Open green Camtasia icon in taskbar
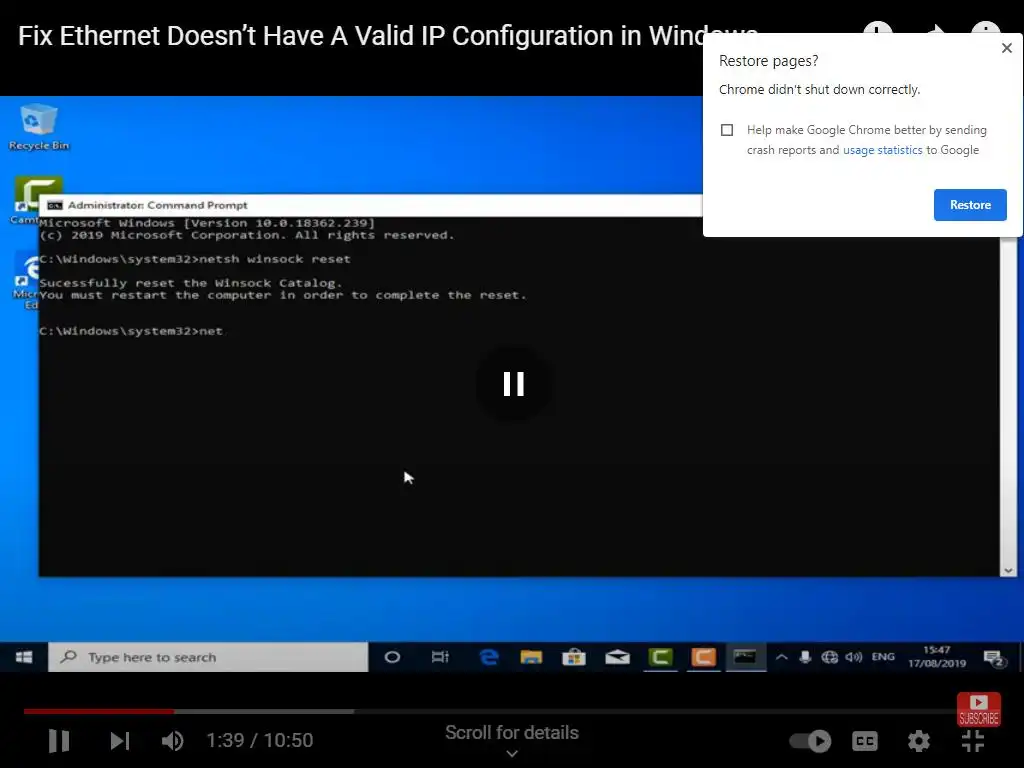This screenshot has width=1024, height=768. click(x=660, y=657)
